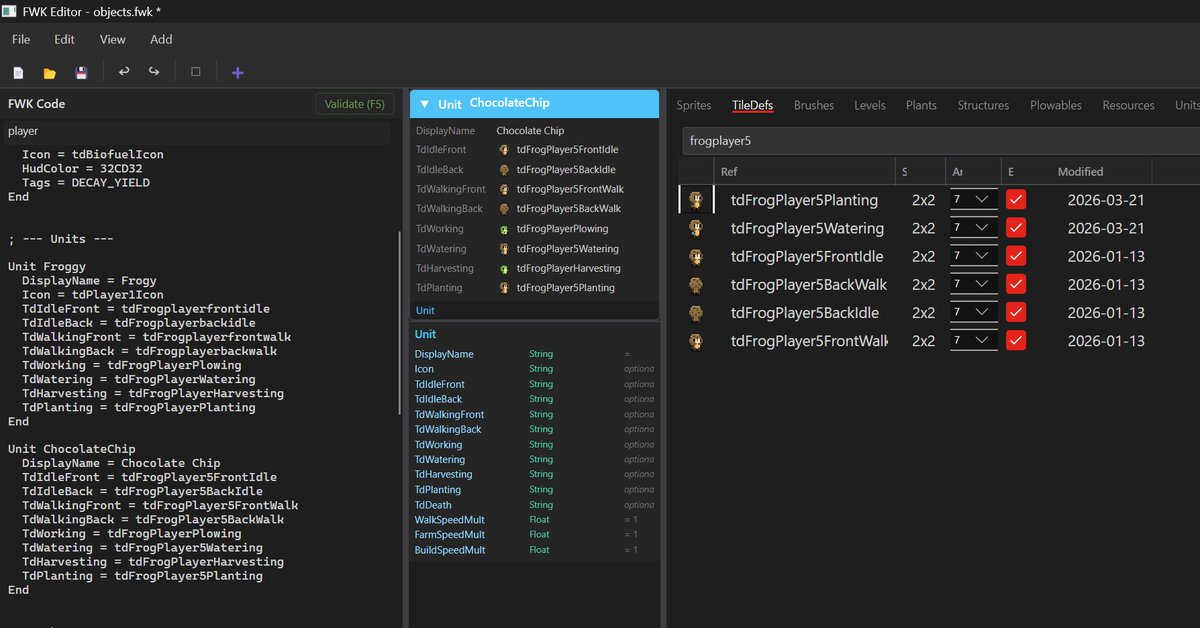
Task: Select the BuildSpeedMult schema row
Action: 534,550
